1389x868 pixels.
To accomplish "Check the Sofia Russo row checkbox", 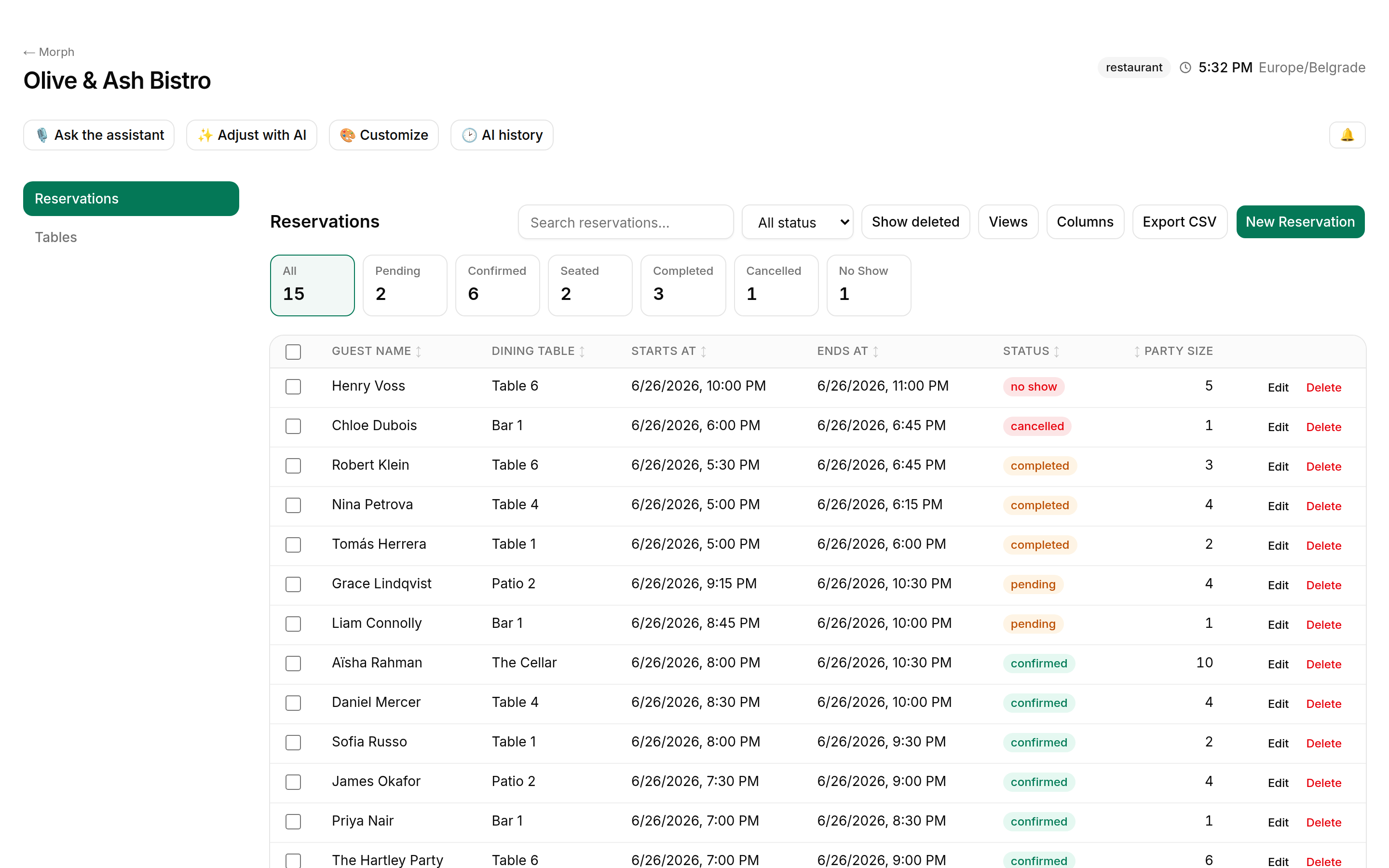I will click(x=293, y=743).
